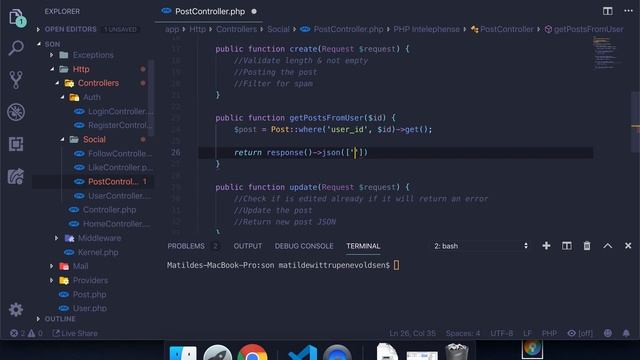Collapse the Social folder
The height and width of the screenshot is (360, 640).
point(94,139)
